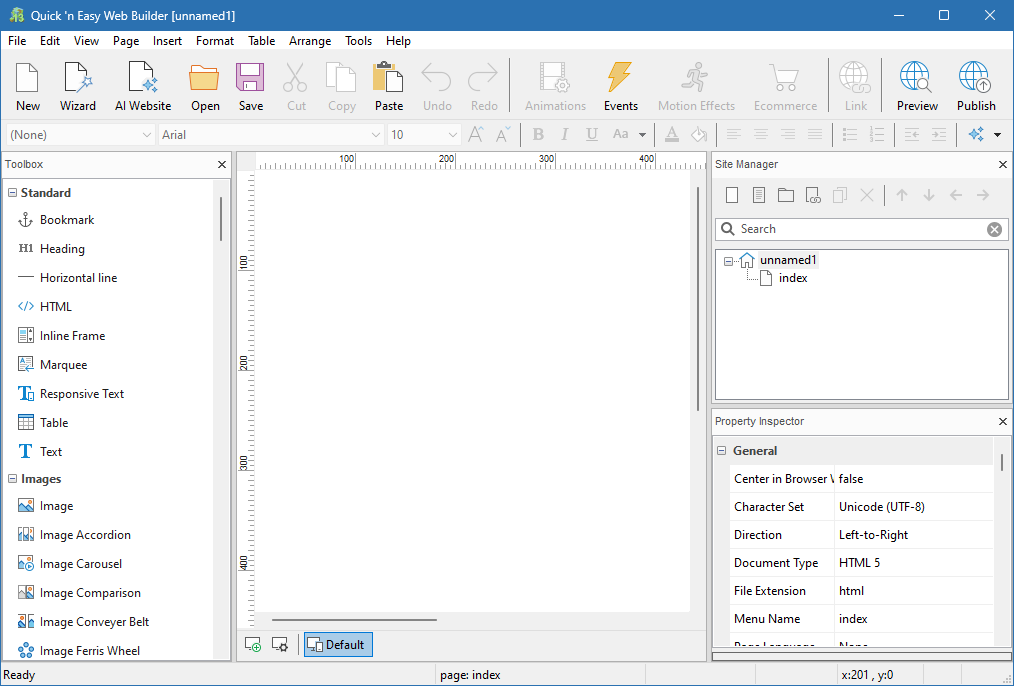The image size is (1014, 686).
Task: Toggle Italic formatting
Action: 565,134
